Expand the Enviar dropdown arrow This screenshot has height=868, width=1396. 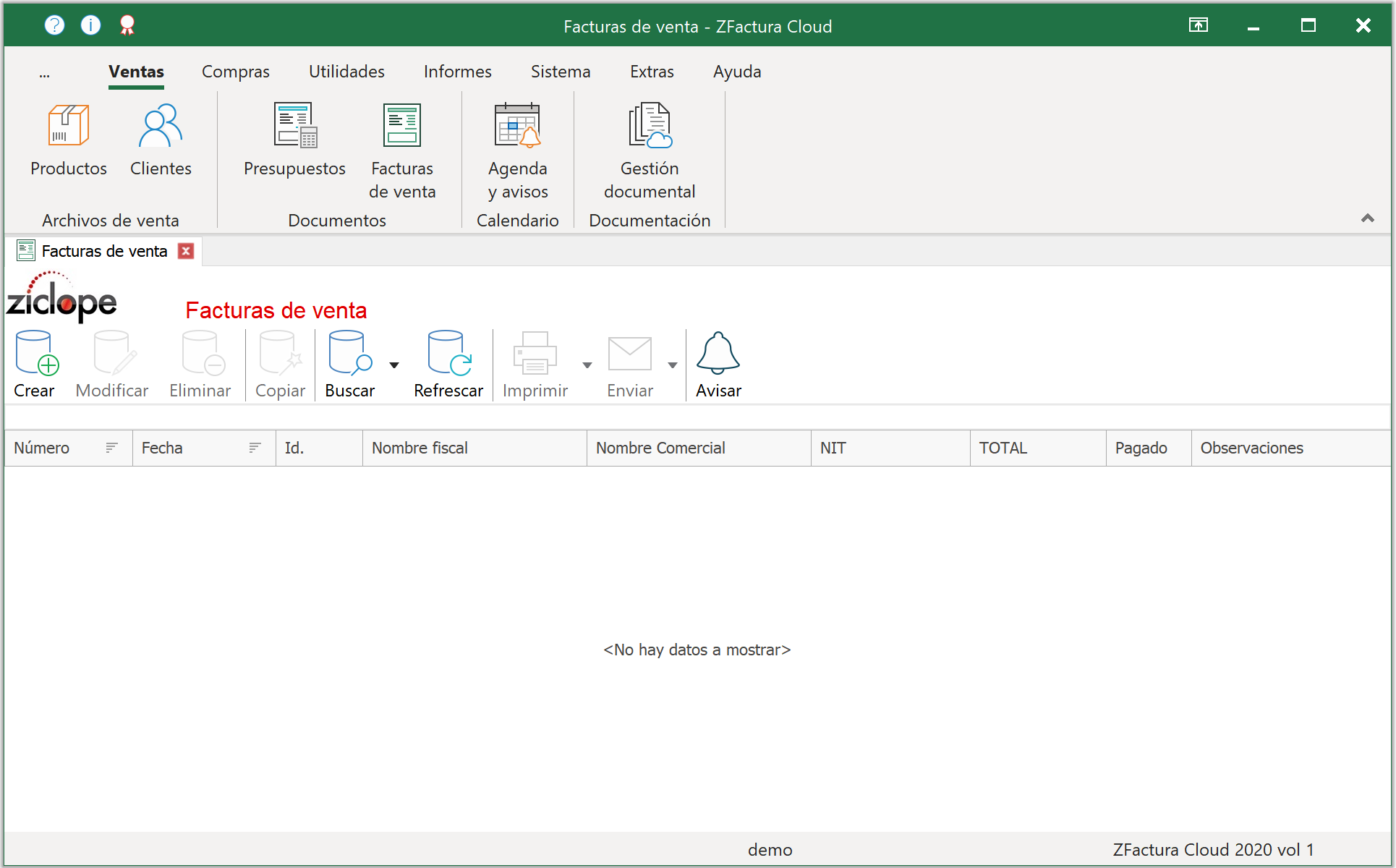coord(673,365)
